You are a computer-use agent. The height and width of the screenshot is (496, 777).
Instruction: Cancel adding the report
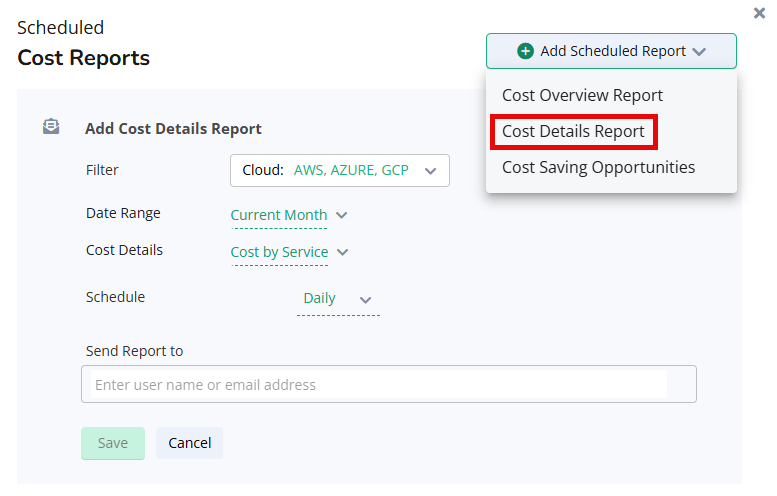[x=189, y=443]
